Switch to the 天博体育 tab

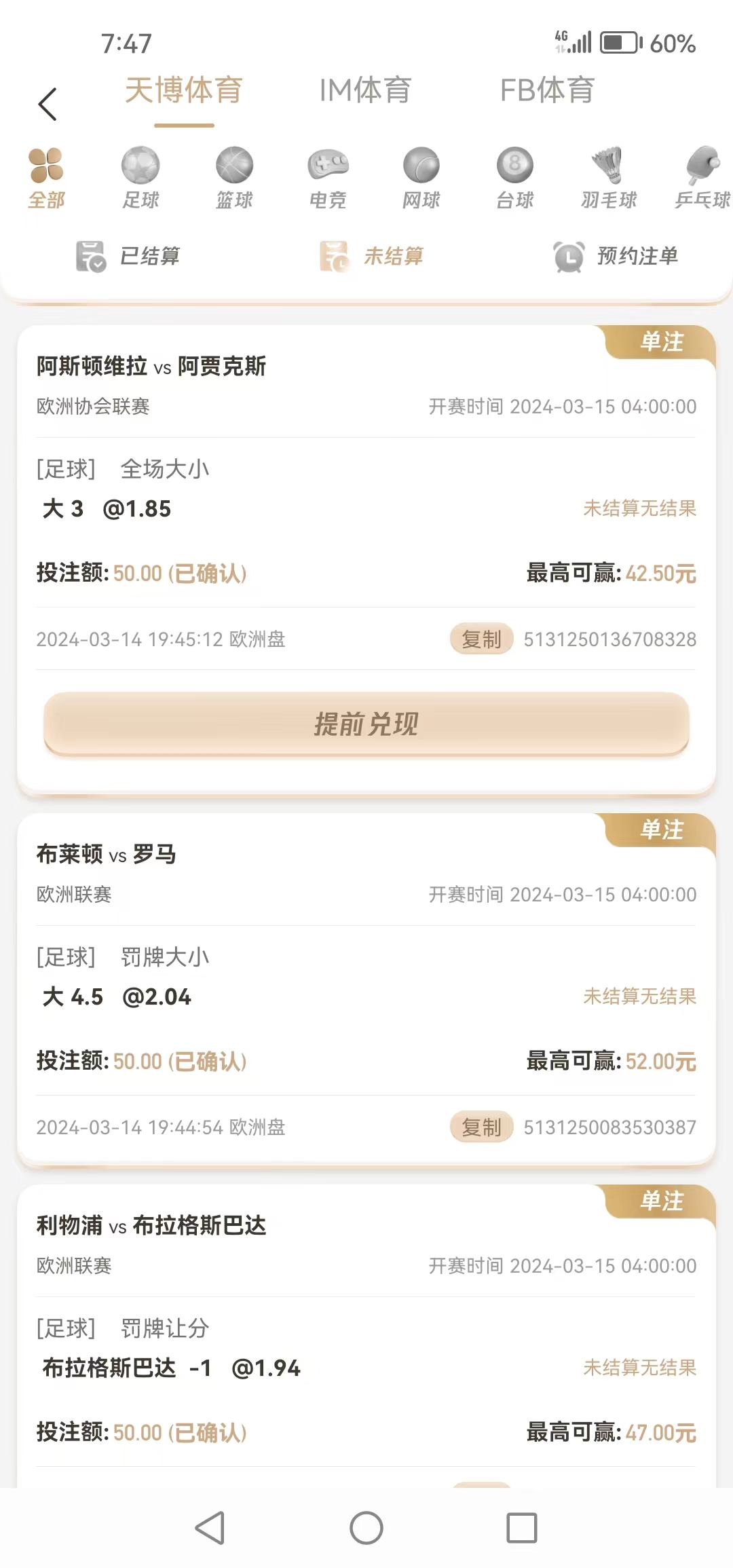[x=184, y=91]
